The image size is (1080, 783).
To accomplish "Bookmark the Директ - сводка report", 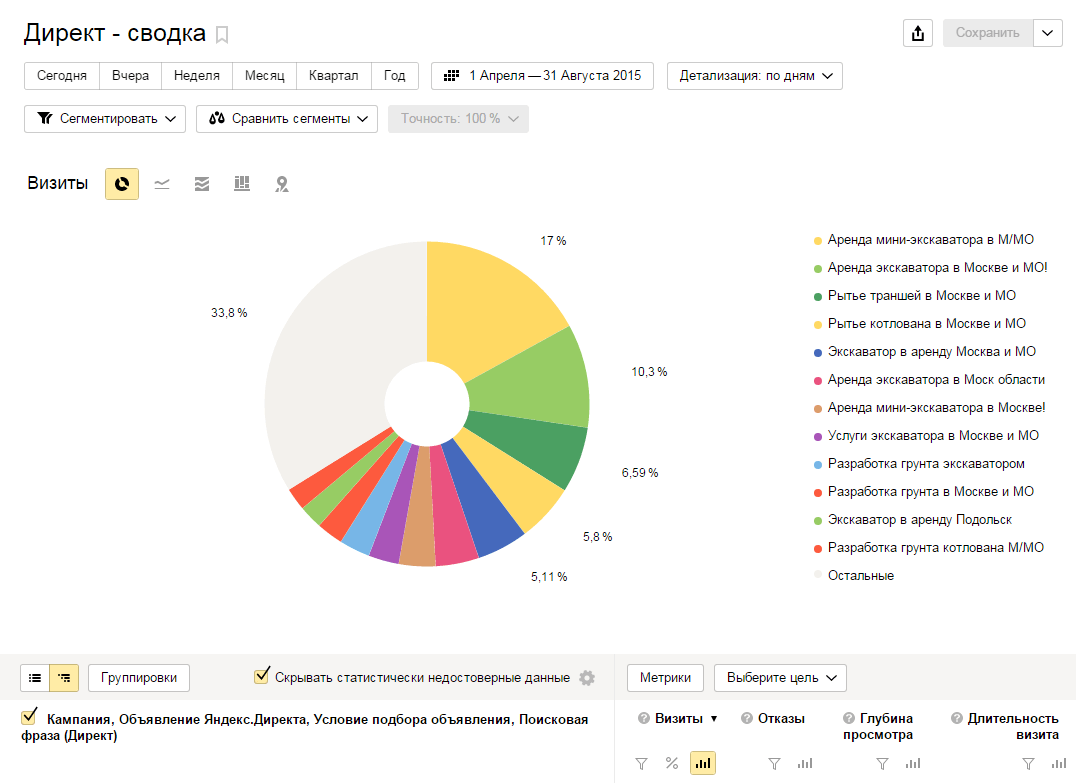I will click(x=222, y=34).
